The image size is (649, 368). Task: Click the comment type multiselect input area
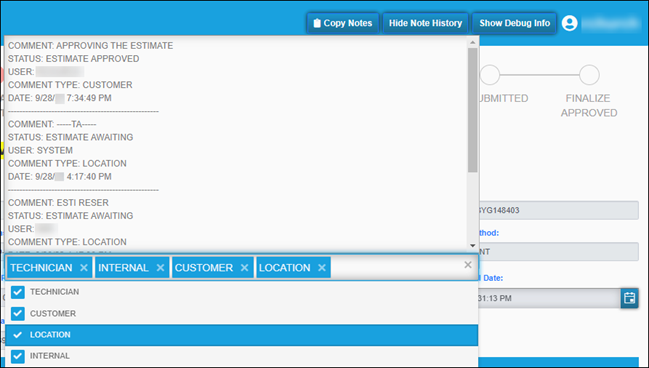click(x=397, y=267)
